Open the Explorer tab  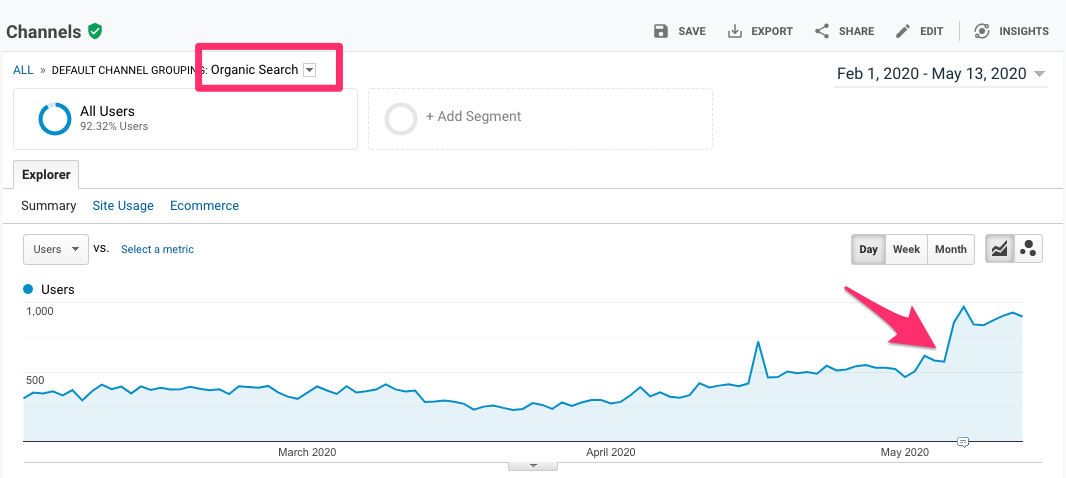click(46, 175)
